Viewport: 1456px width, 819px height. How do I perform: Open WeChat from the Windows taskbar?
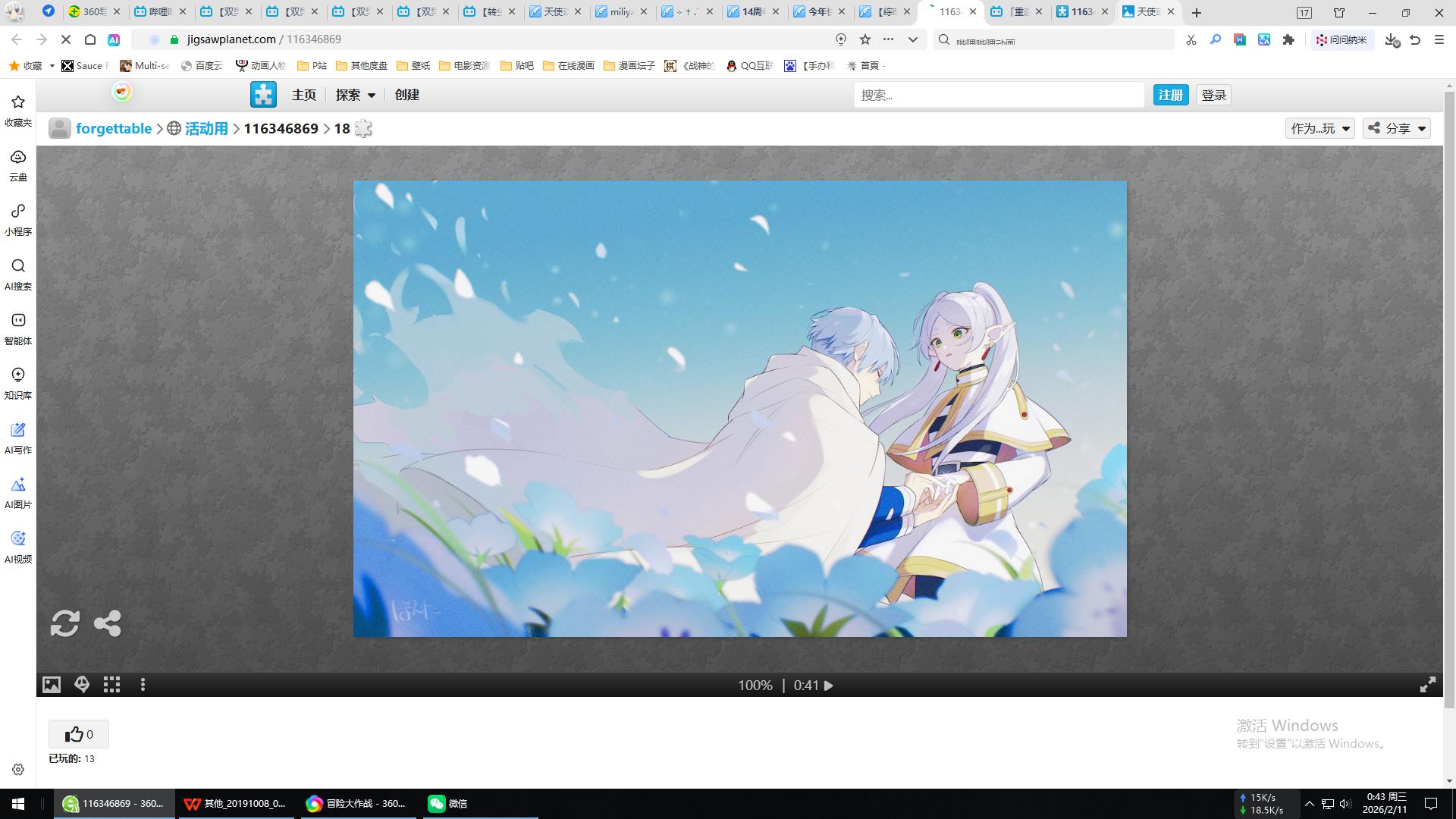(447, 803)
